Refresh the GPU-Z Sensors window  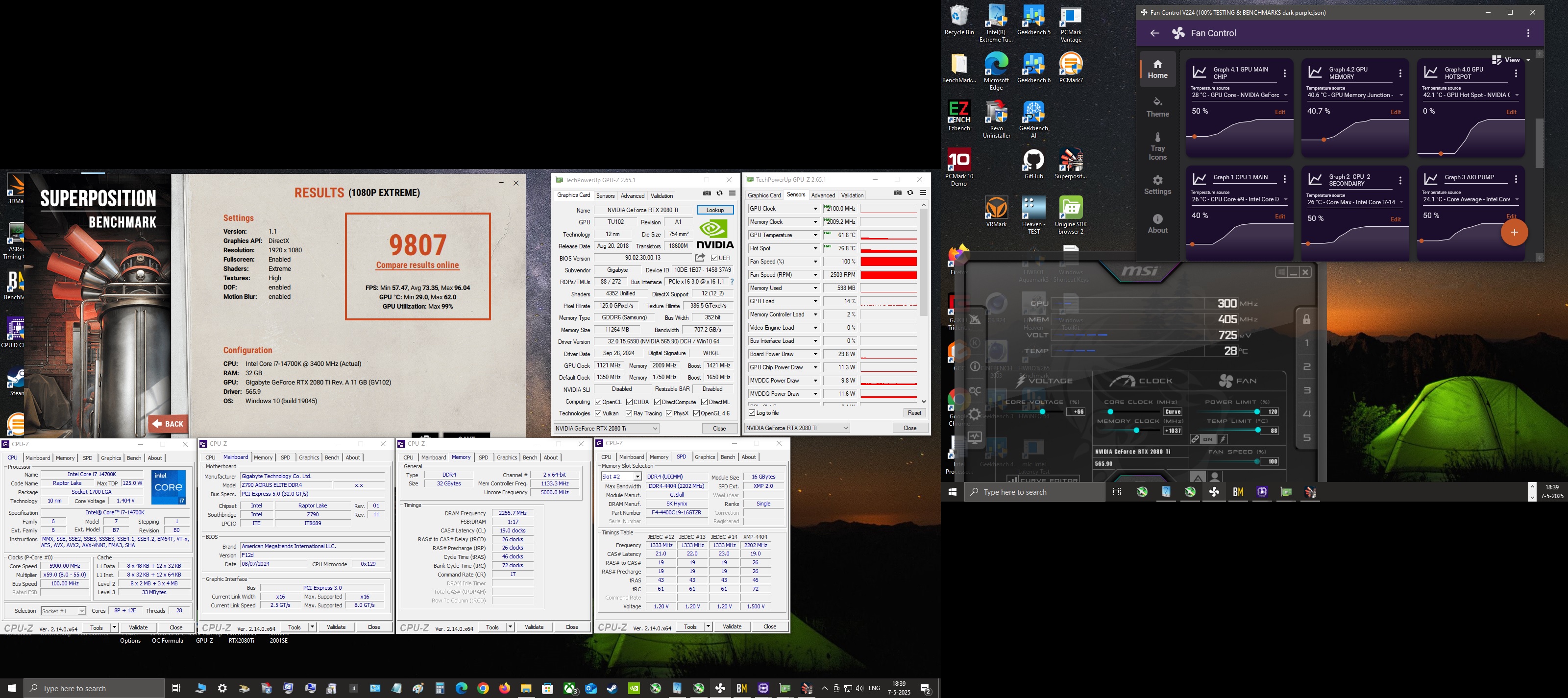(x=910, y=193)
